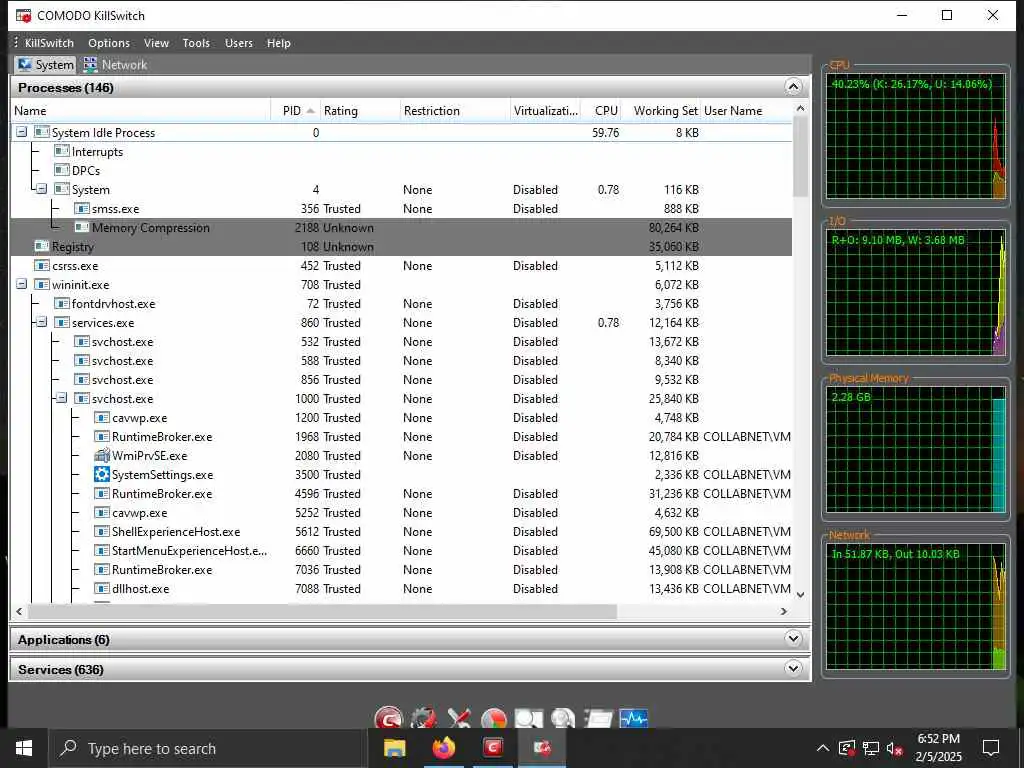
Task: Switch to the Network tab
Action: click(115, 65)
